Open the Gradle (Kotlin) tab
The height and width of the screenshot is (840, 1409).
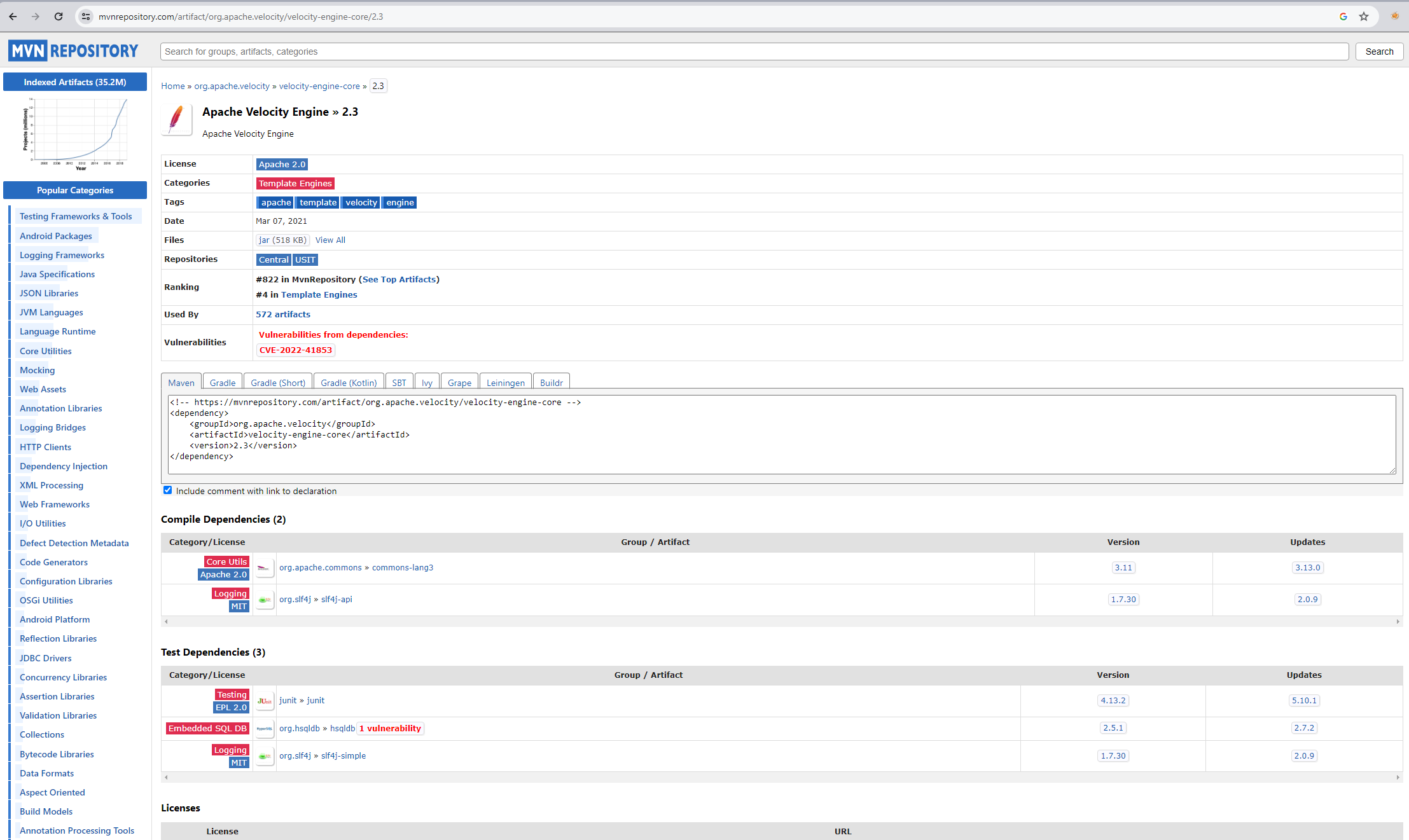coord(349,383)
